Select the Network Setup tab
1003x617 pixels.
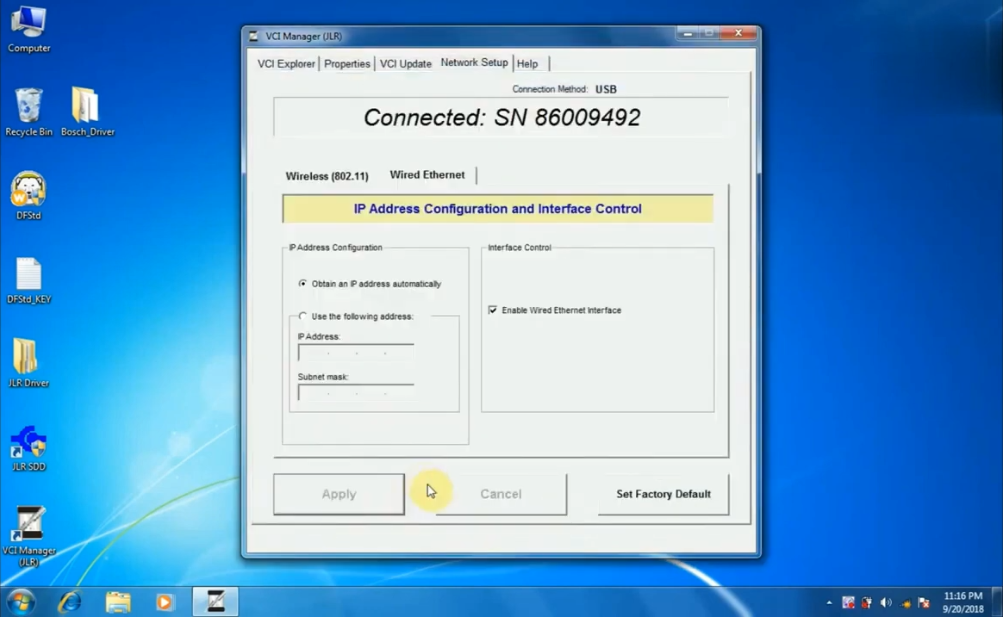pyautogui.click(x=474, y=63)
